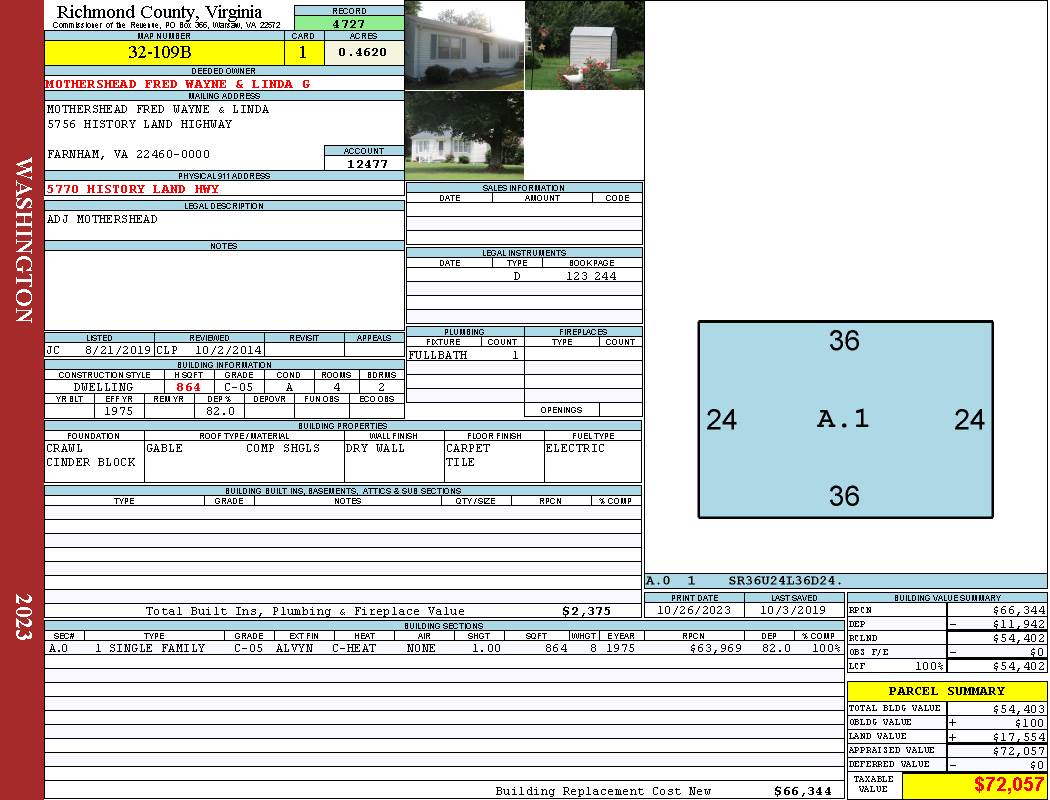Click mailing address 5756 HISTORY LAND HIGHWAY
This screenshot has height=800, width=1050.
139,124
